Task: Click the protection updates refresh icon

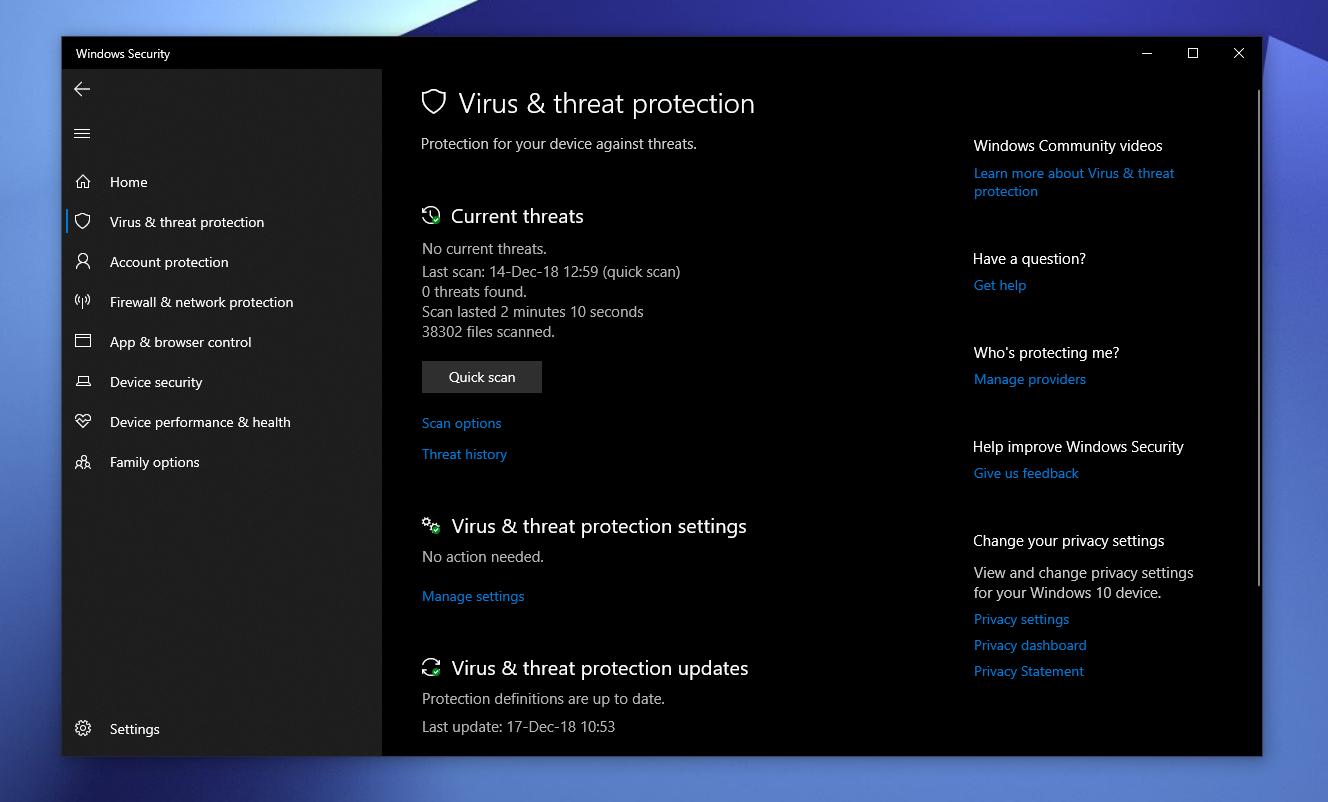Action: click(x=431, y=667)
